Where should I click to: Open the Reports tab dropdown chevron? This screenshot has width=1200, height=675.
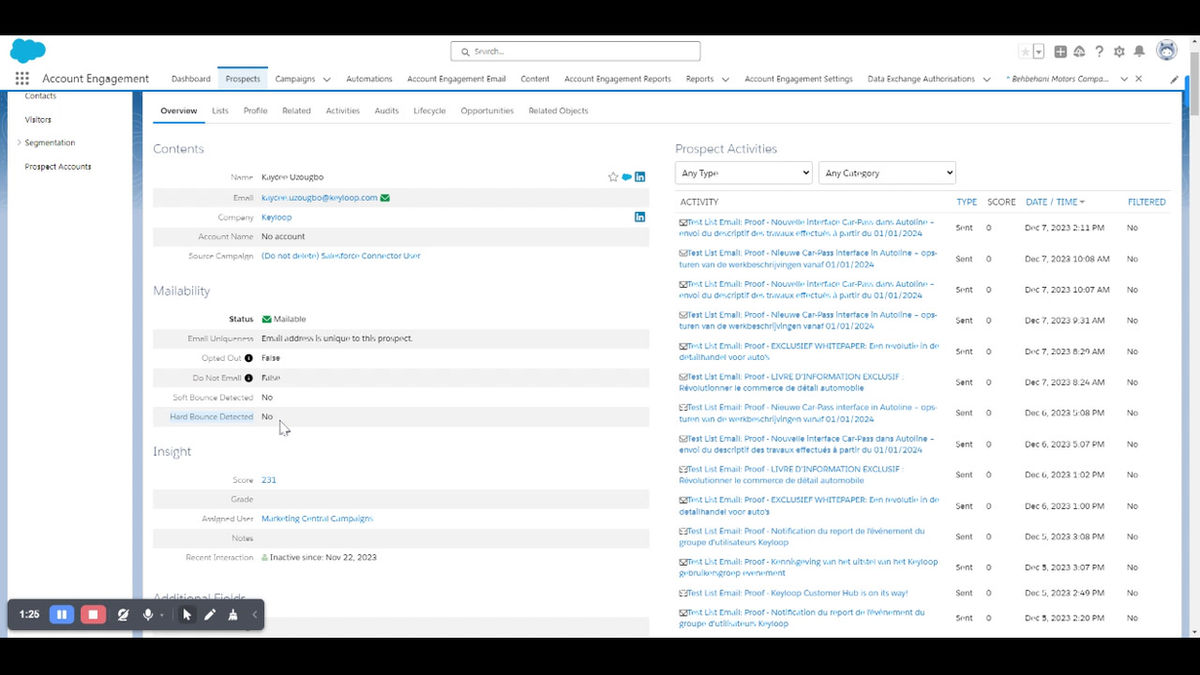pos(725,79)
